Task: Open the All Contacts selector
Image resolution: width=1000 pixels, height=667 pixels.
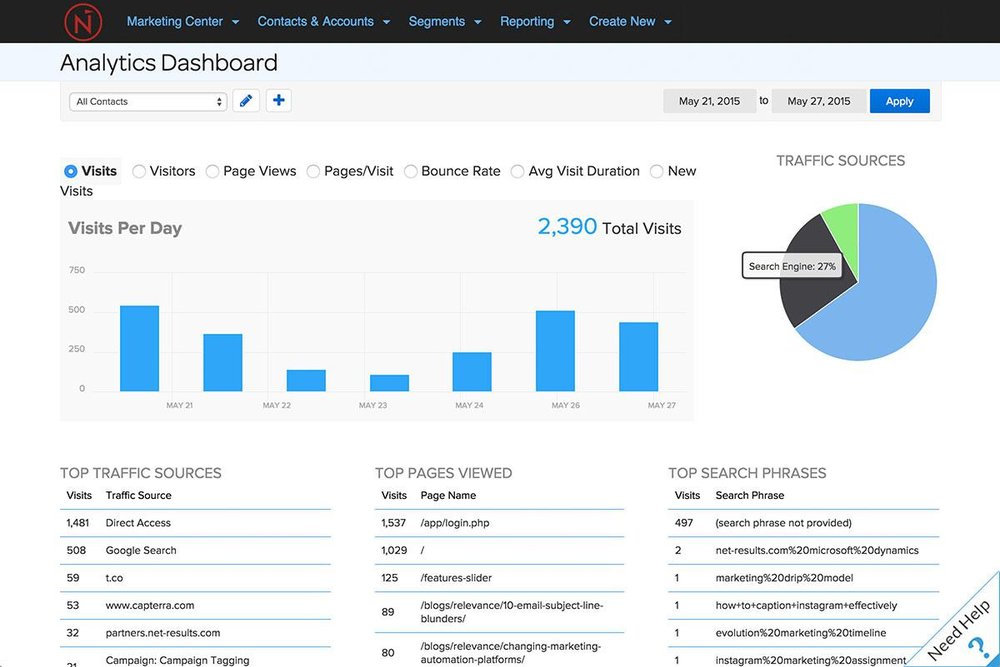Action: point(147,101)
